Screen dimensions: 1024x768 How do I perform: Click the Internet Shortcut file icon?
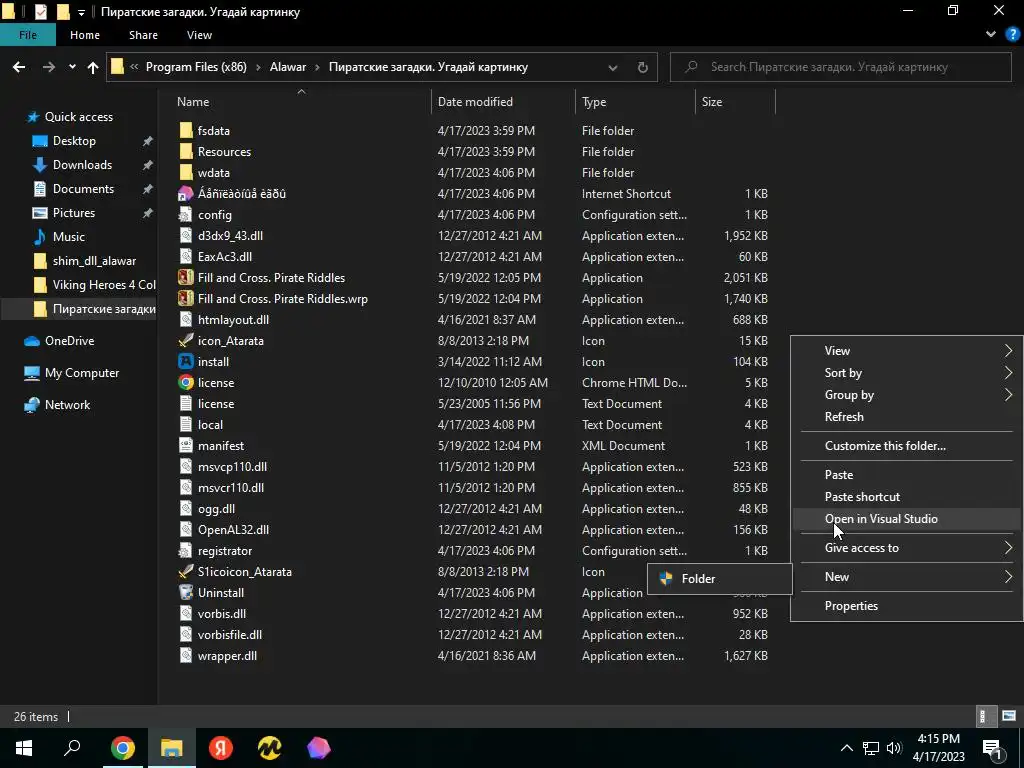pyautogui.click(x=186, y=193)
